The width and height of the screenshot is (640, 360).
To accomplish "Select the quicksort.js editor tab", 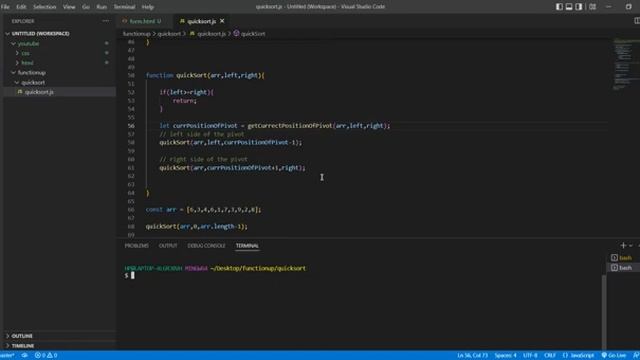I will click(201, 21).
